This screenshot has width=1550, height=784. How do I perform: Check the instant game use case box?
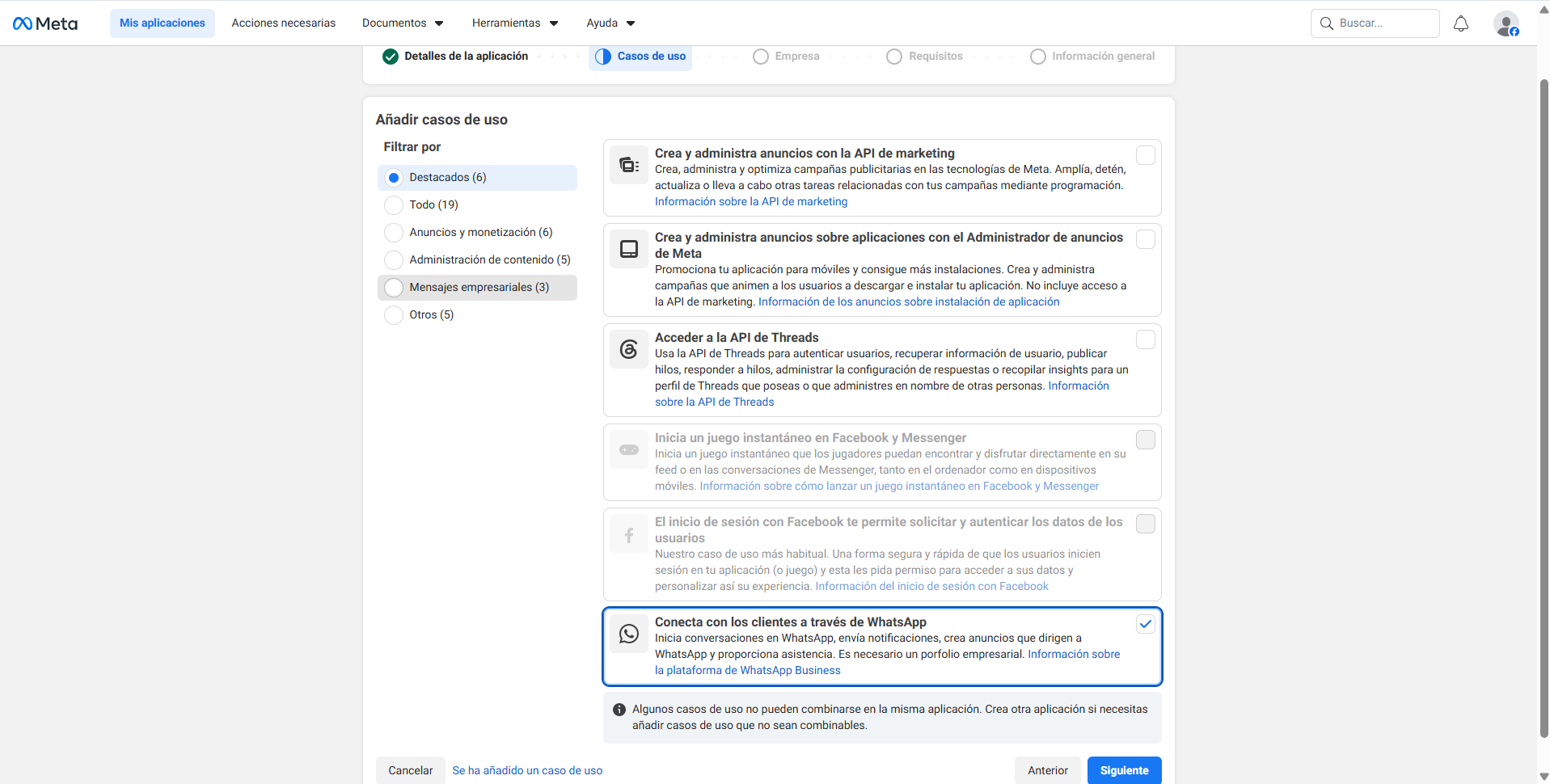1146,440
